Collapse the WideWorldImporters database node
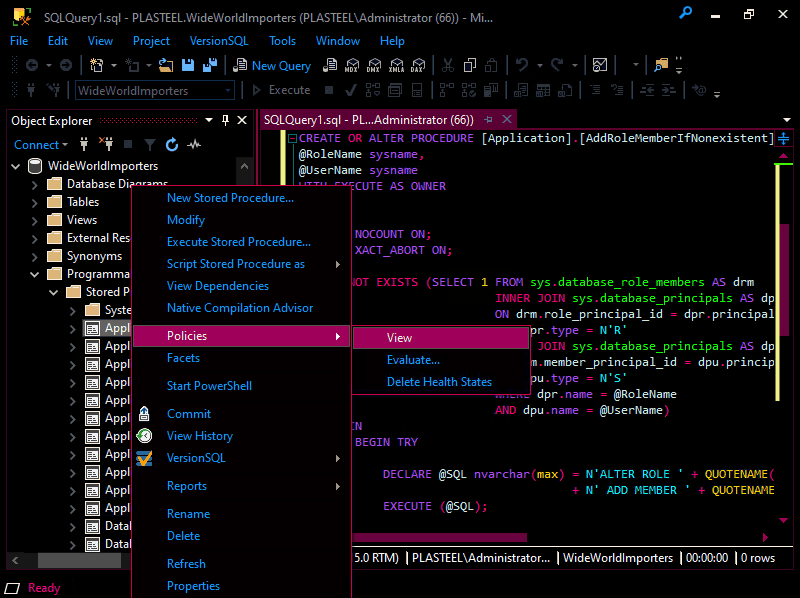The width and height of the screenshot is (800, 598). tap(16, 166)
